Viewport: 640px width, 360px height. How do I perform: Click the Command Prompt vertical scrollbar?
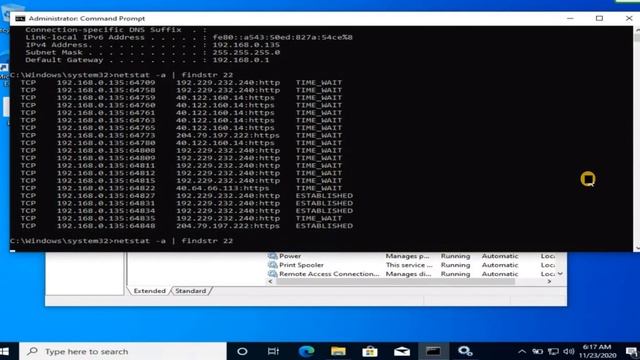[637, 139]
